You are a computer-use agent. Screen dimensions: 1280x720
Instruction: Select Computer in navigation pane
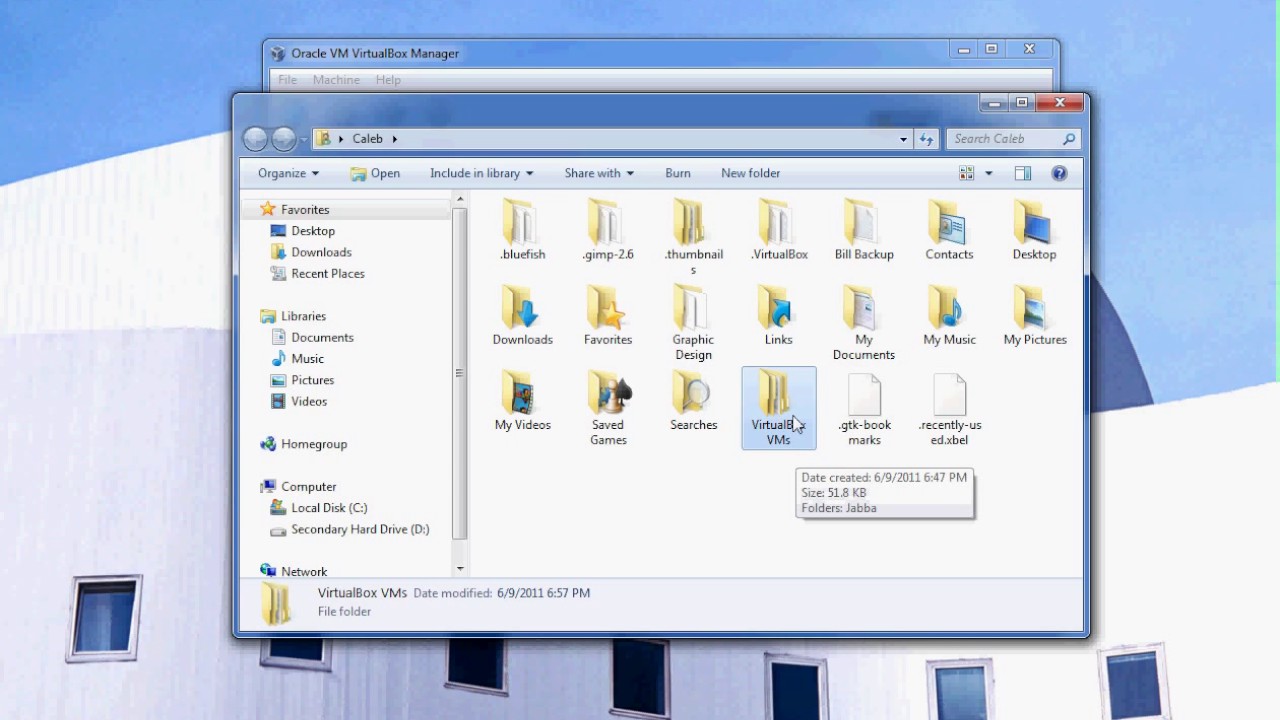pyautogui.click(x=308, y=486)
